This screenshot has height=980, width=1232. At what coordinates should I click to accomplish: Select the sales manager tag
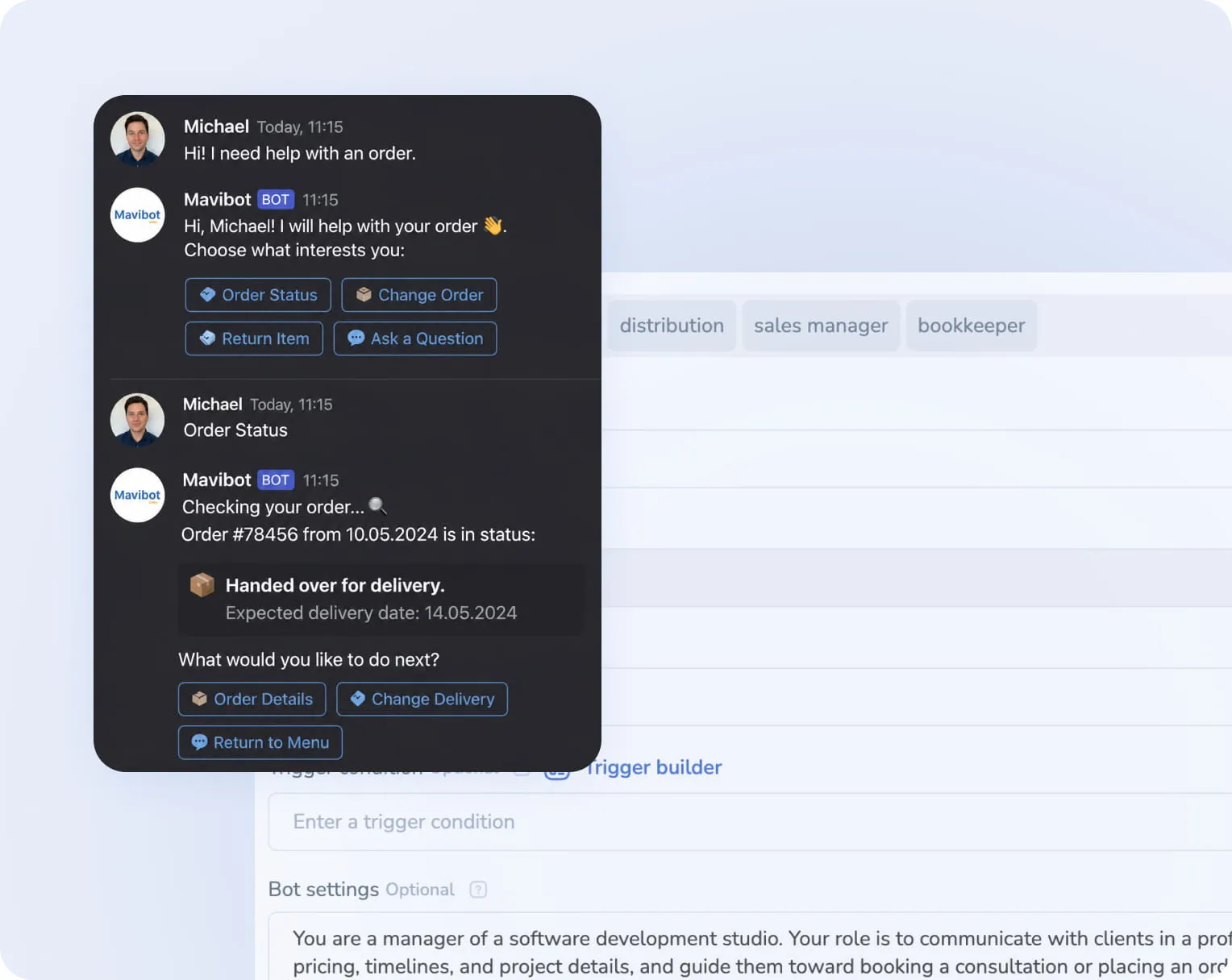821,326
